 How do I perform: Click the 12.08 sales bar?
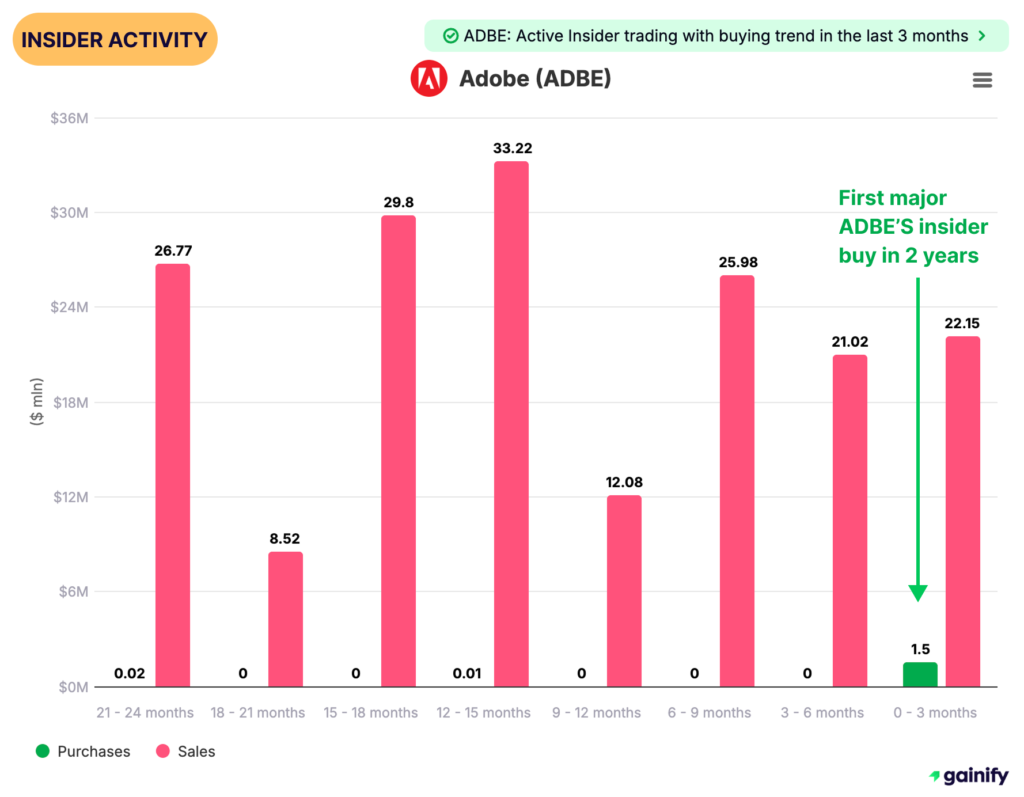624,591
